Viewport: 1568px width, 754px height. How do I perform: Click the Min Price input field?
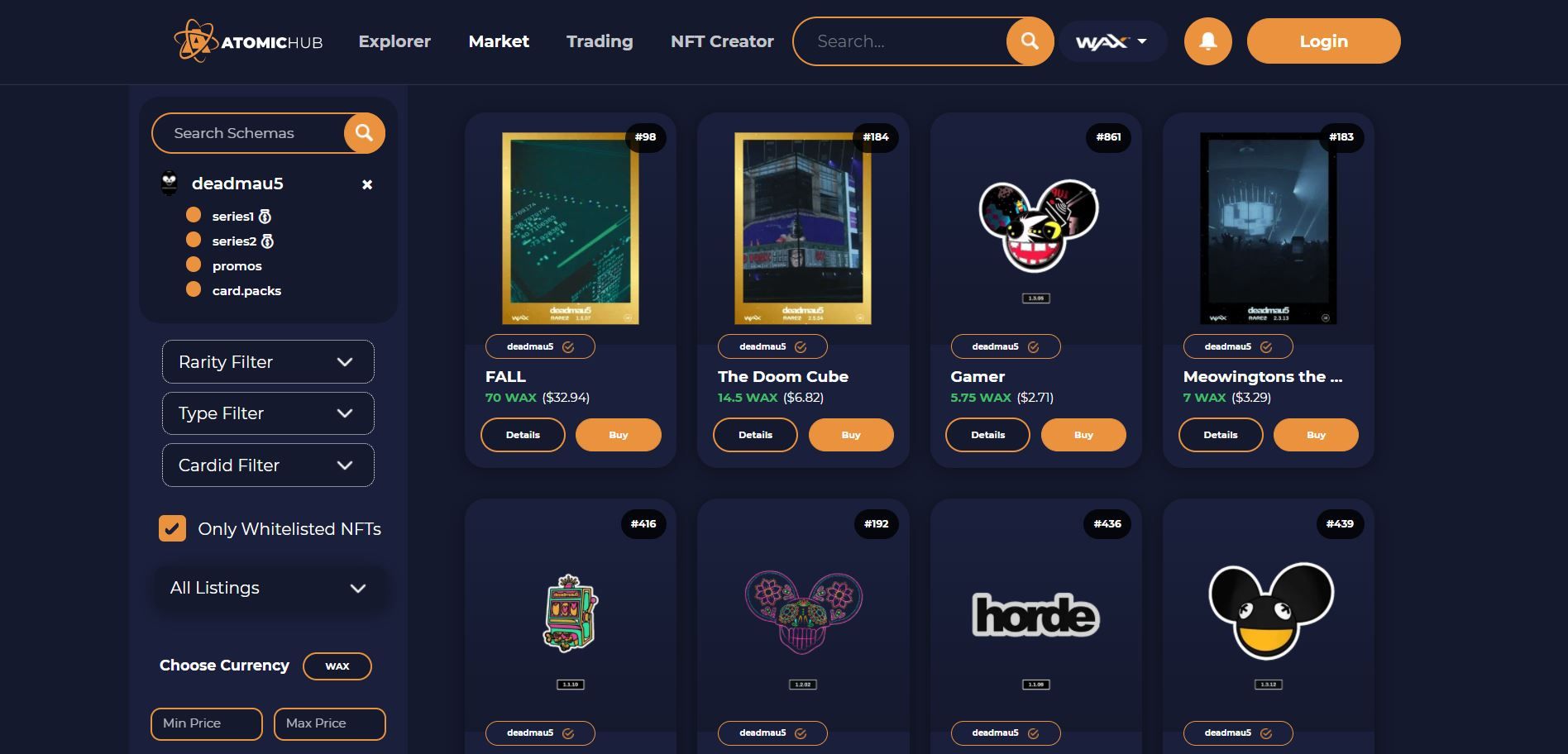pos(207,723)
